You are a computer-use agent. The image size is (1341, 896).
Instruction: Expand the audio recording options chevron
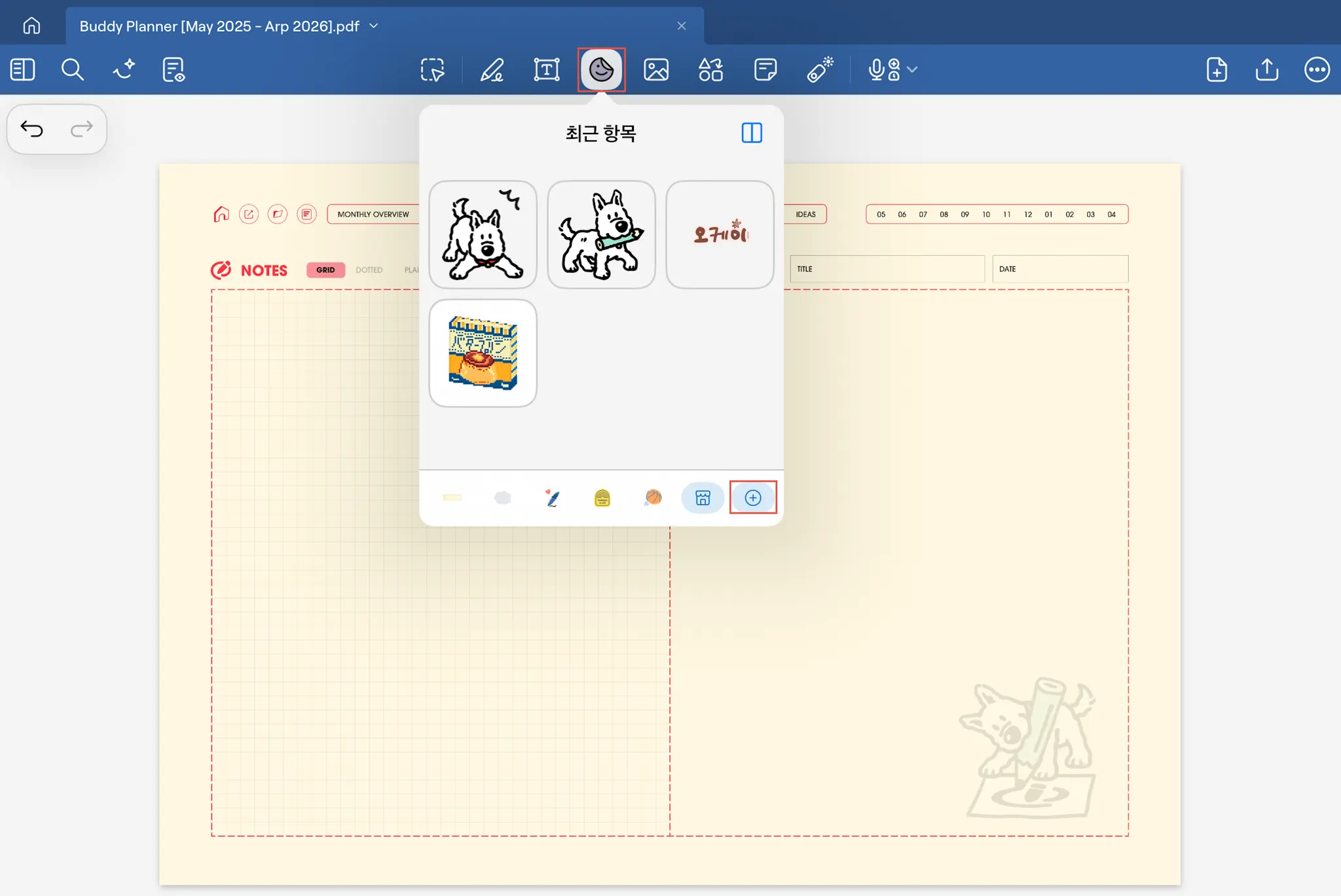(x=913, y=69)
